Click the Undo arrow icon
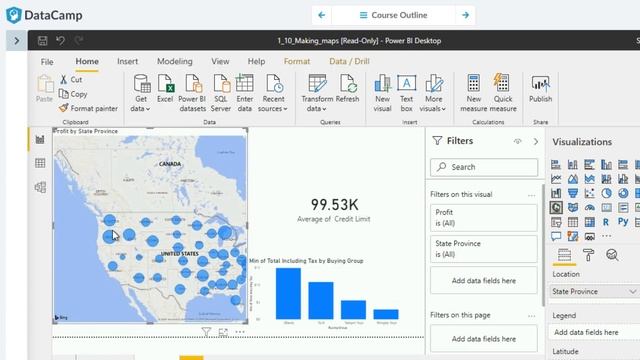 (x=60, y=40)
